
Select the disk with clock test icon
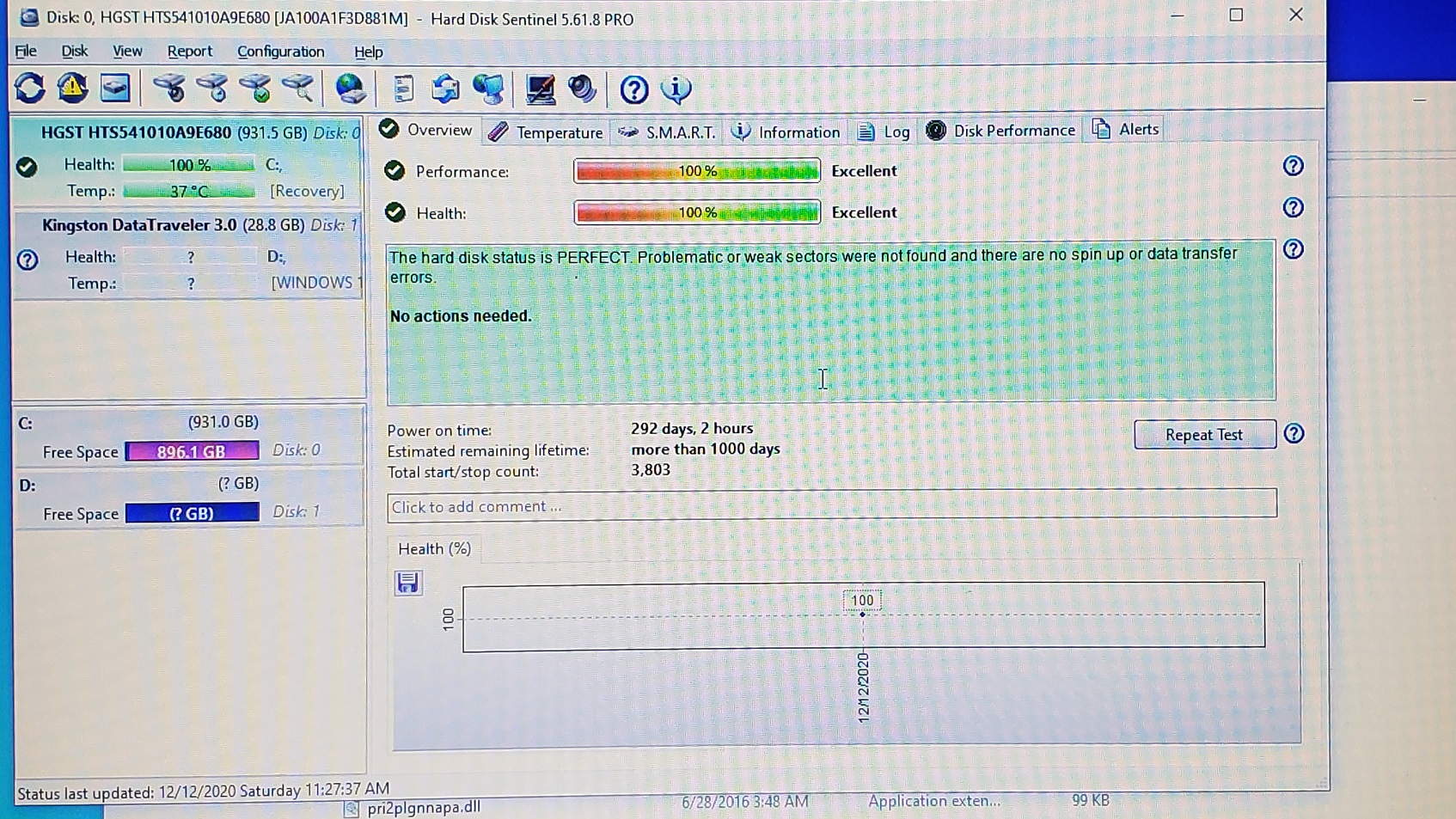tap(212, 89)
